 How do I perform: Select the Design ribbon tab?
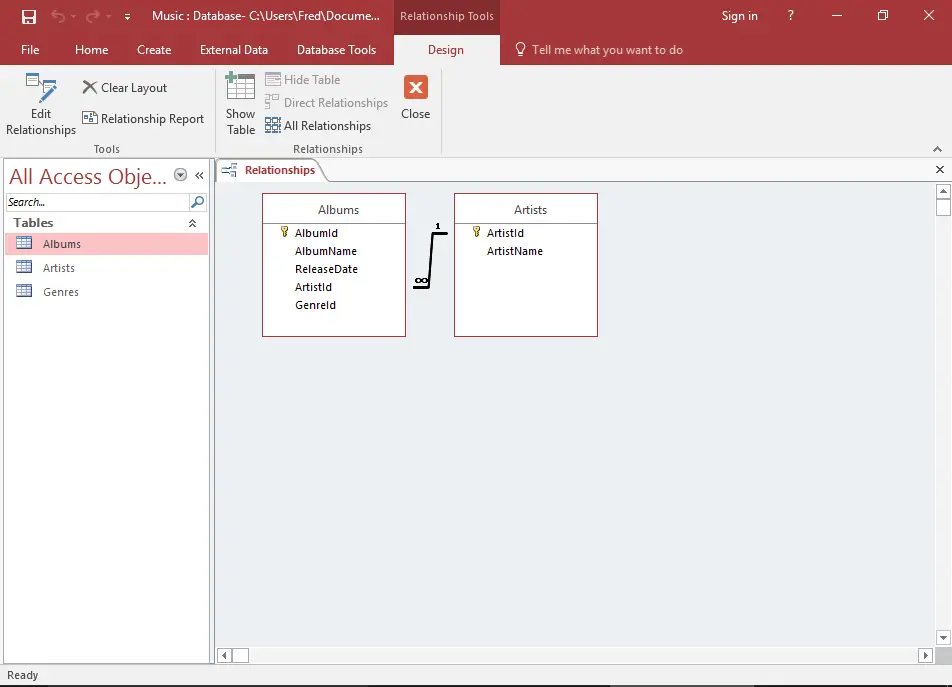446,50
